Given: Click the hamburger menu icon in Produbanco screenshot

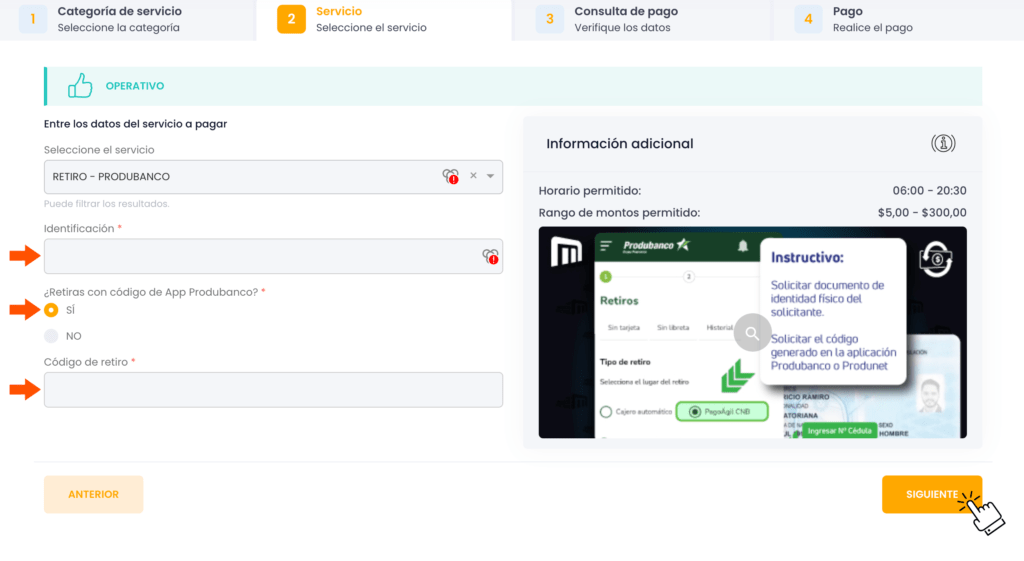Looking at the screenshot, I should point(606,246).
